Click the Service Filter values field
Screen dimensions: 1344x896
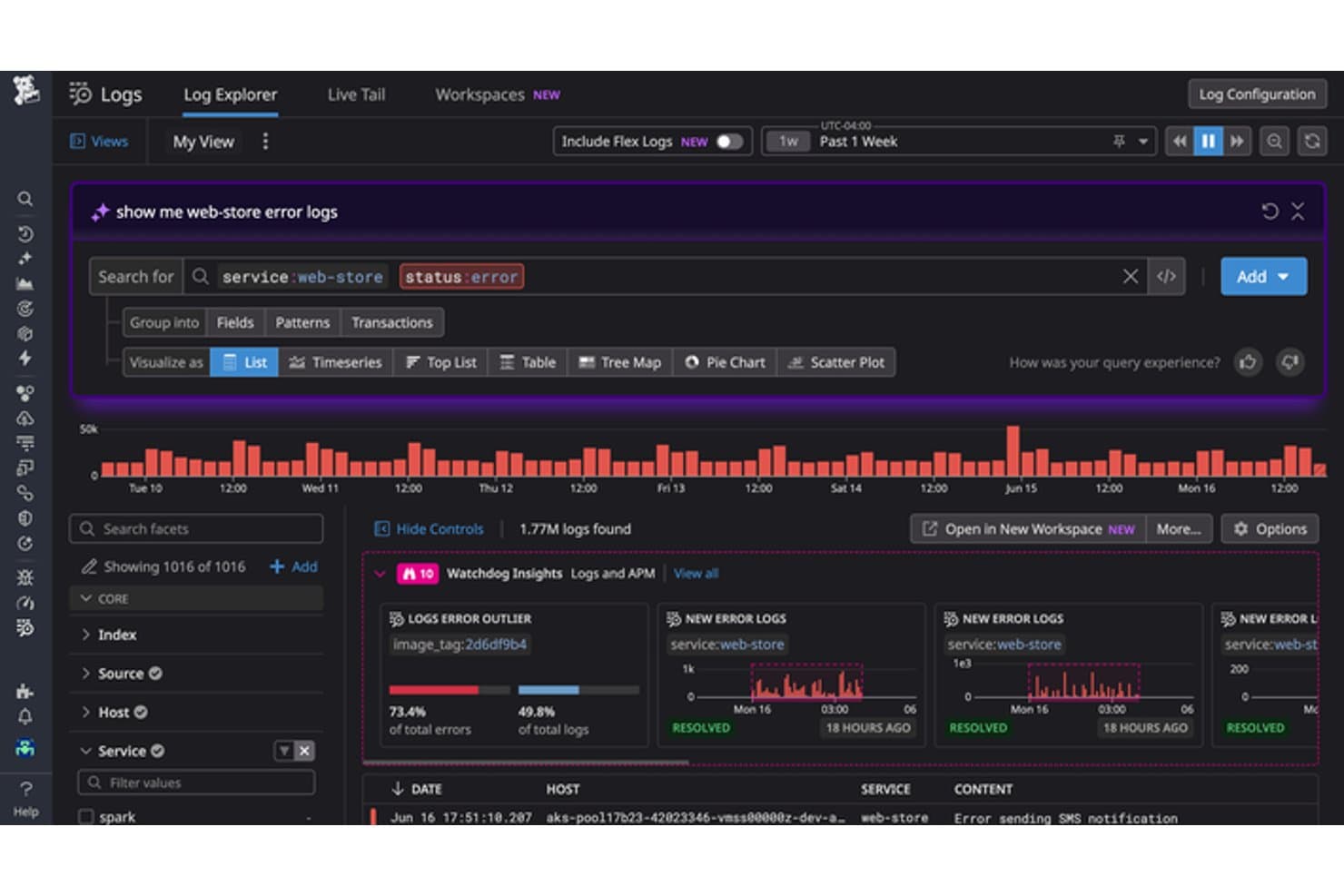pyautogui.click(x=196, y=783)
